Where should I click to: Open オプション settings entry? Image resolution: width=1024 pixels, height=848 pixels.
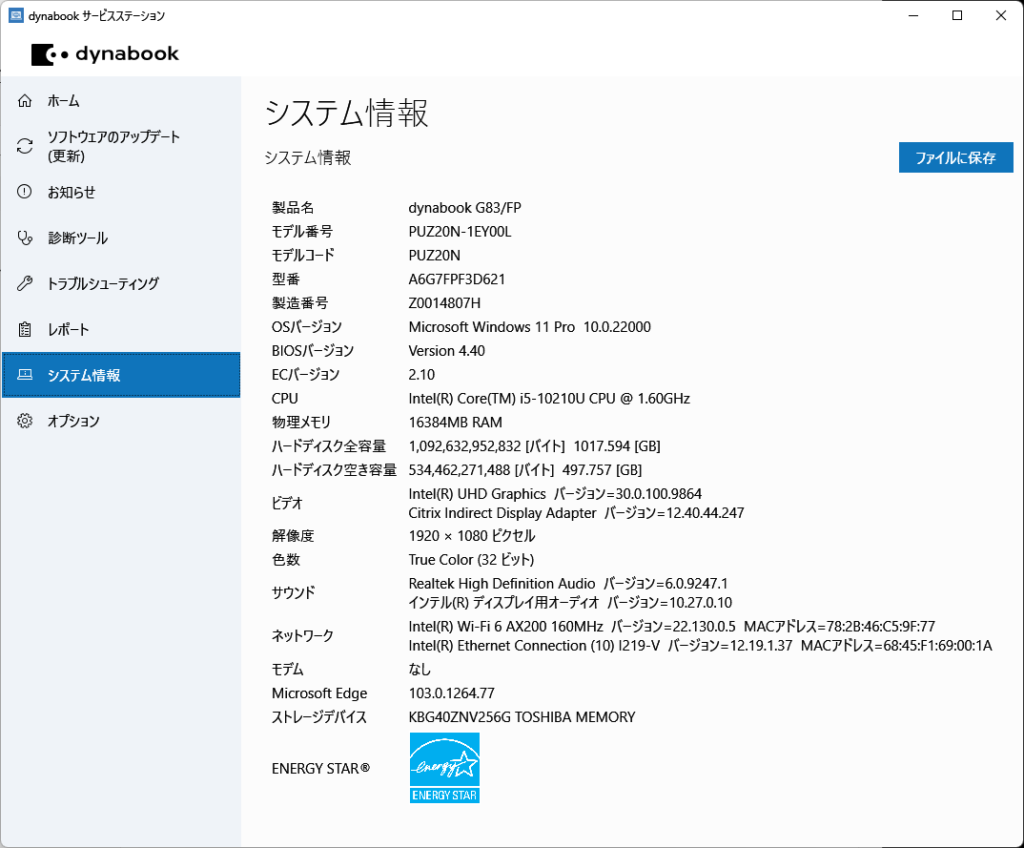(x=121, y=421)
